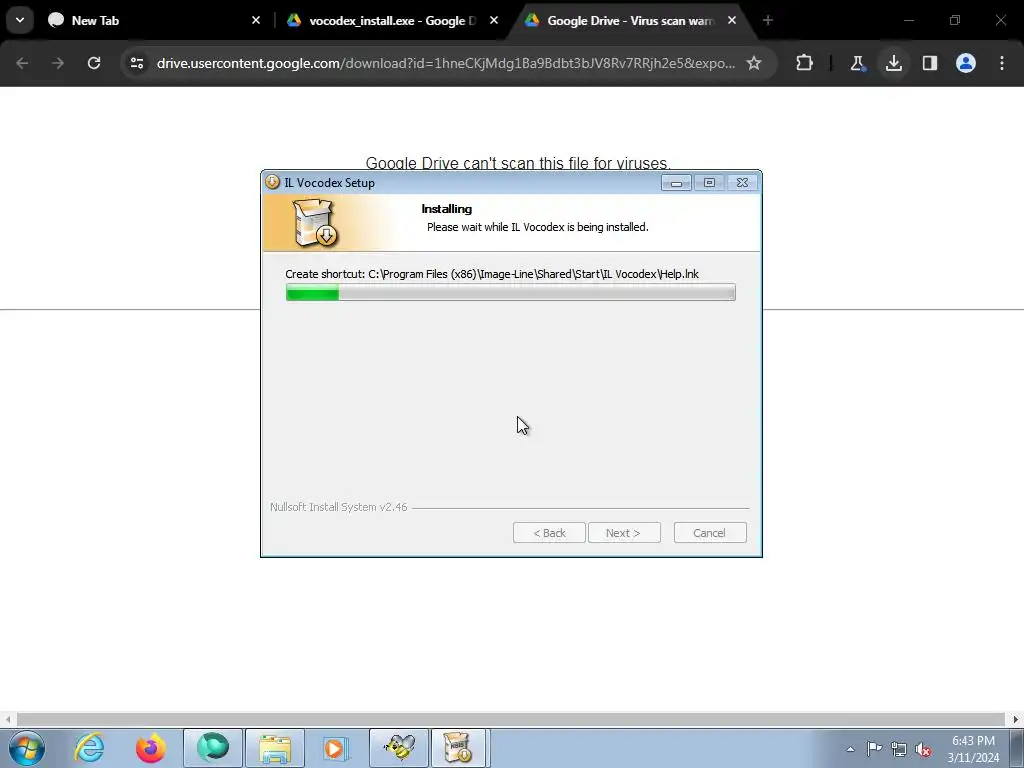
Task: Maximize the IL Vocodex Setup window
Action: 709,183
